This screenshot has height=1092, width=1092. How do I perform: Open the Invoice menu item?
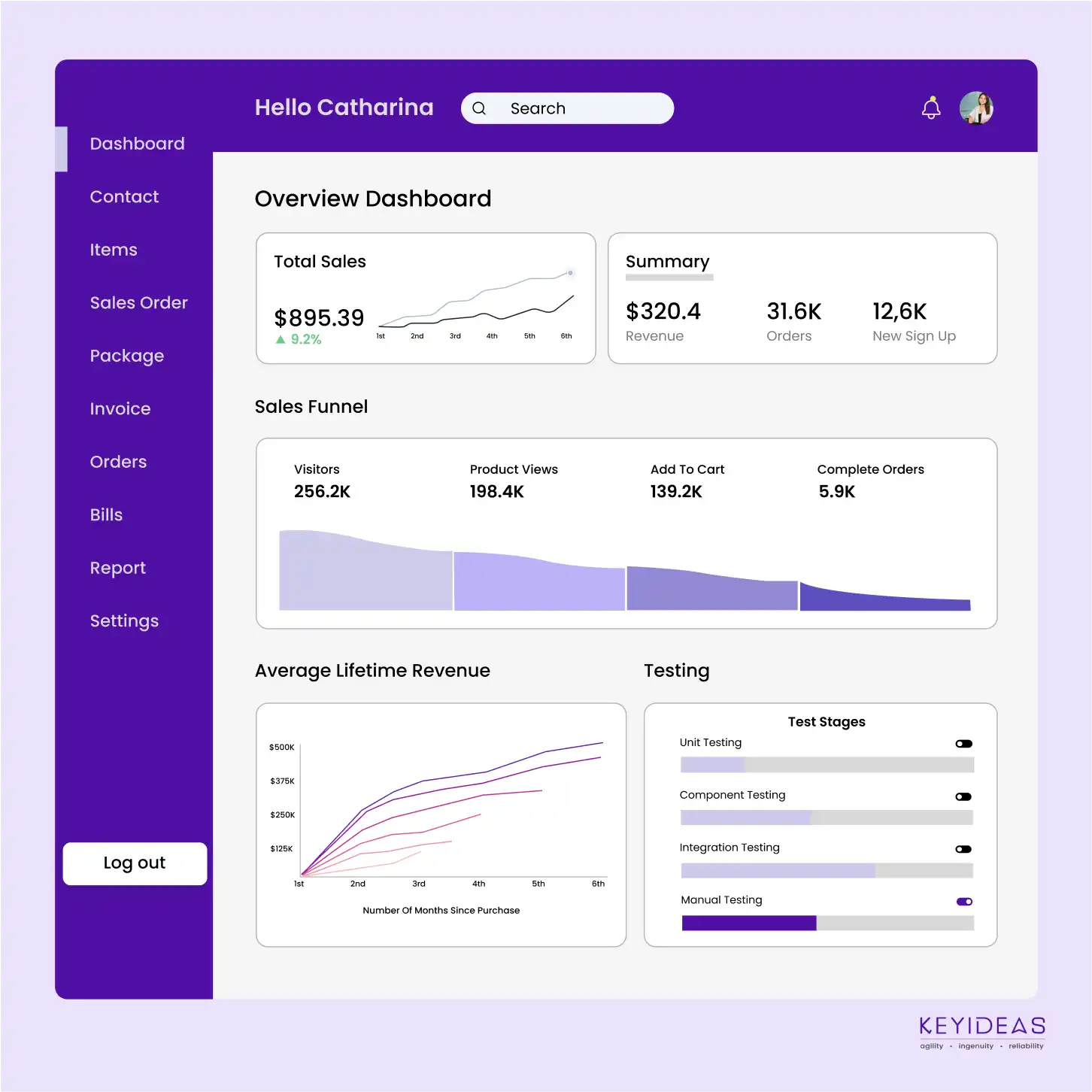[120, 409]
